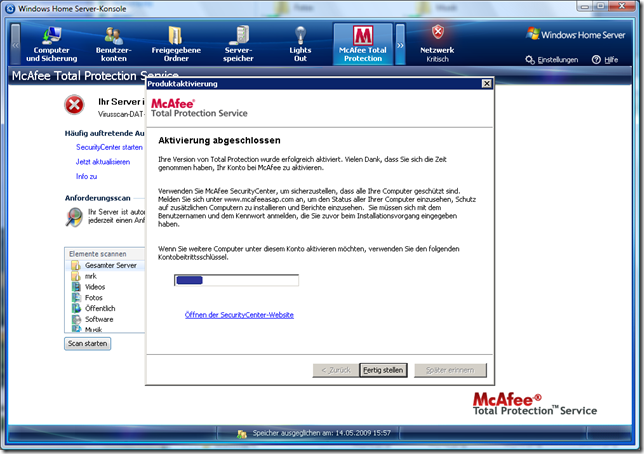Click the storage balance status bar icon
The height and width of the screenshot is (454, 644).
tap(242, 433)
